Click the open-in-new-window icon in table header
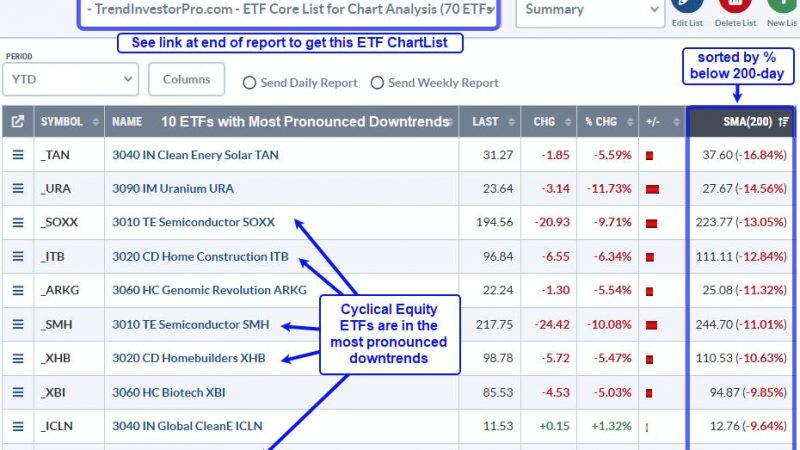800x450 pixels. (x=18, y=121)
